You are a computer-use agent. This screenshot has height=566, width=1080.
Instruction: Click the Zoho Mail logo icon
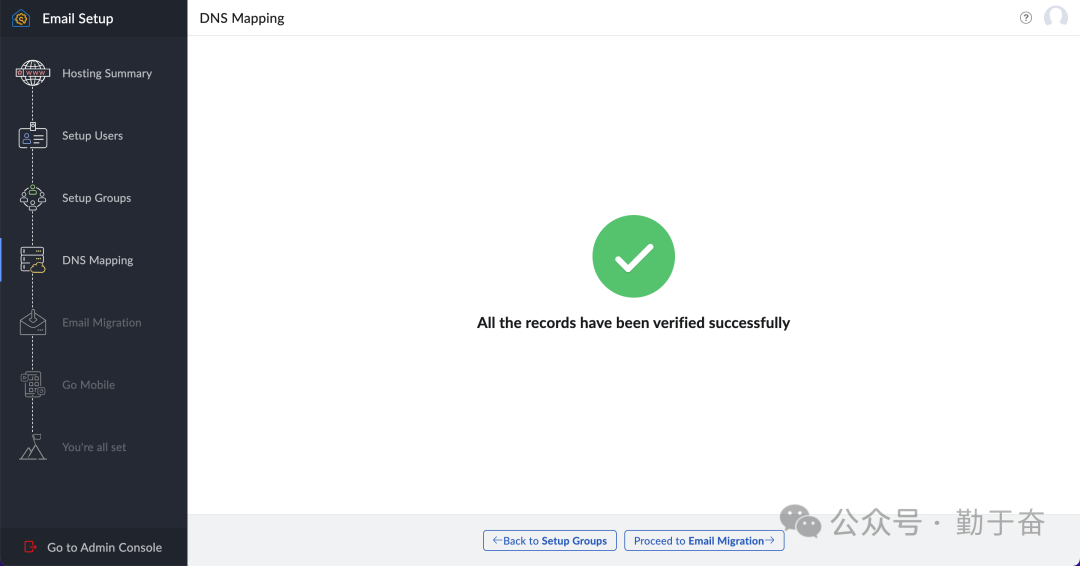[x=21, y=18]
